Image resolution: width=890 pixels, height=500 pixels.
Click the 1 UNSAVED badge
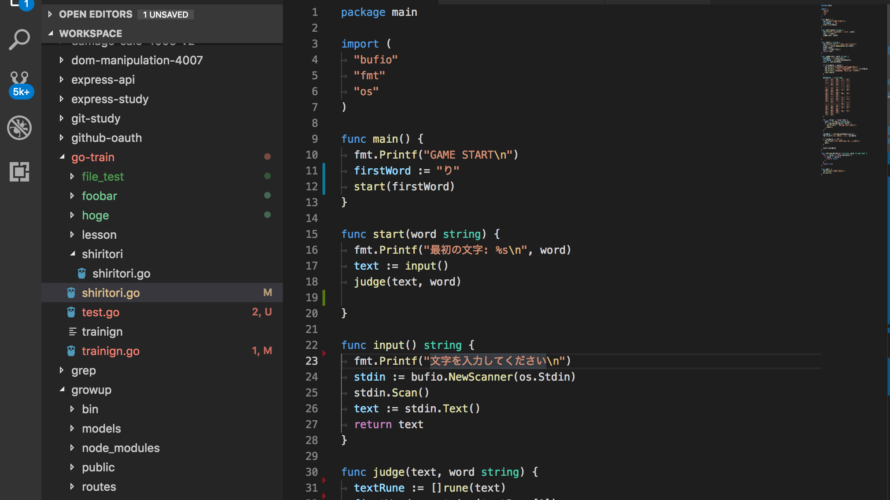point(165,15)
